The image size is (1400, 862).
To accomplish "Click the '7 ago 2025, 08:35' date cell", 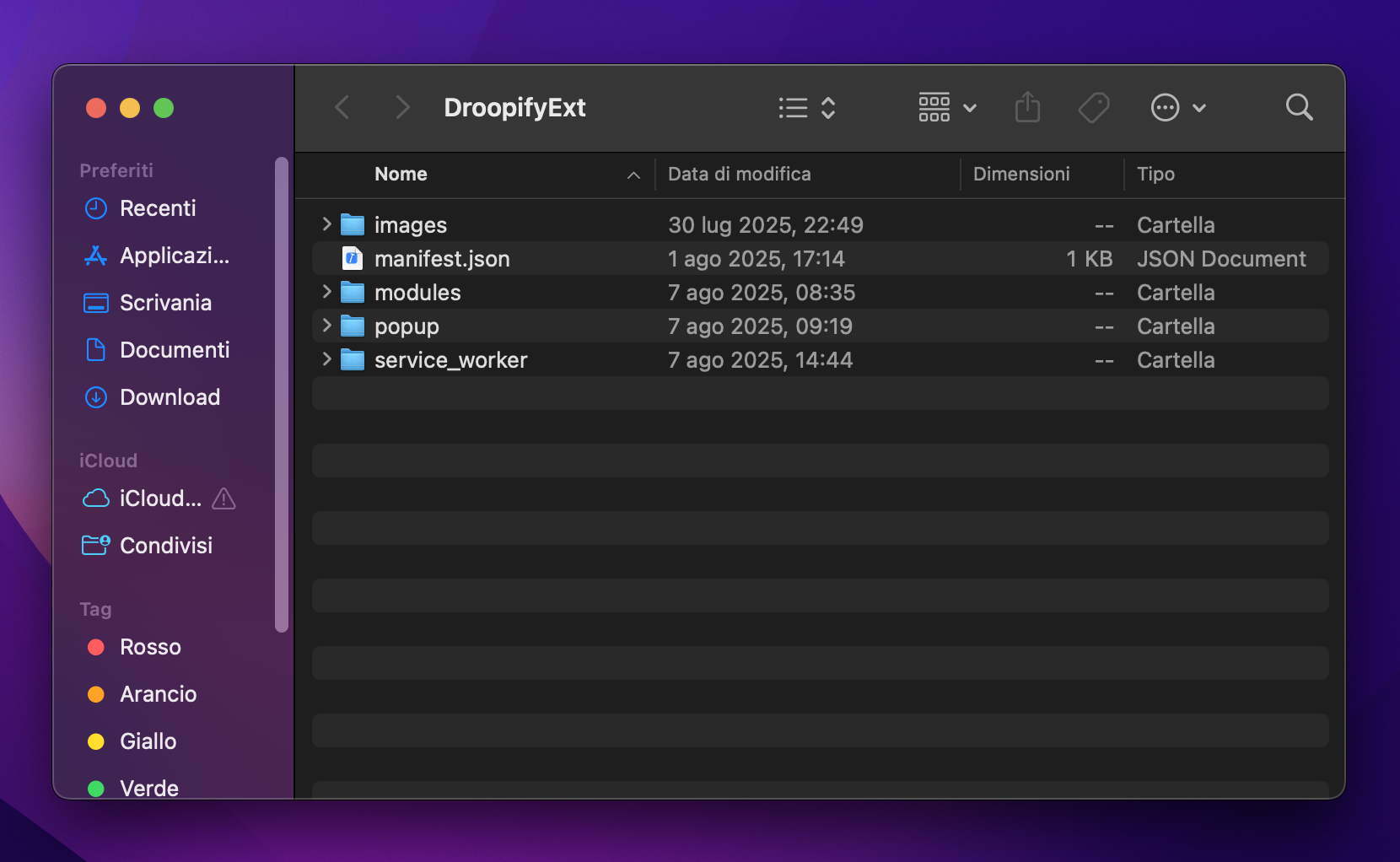I will point(762,293).
